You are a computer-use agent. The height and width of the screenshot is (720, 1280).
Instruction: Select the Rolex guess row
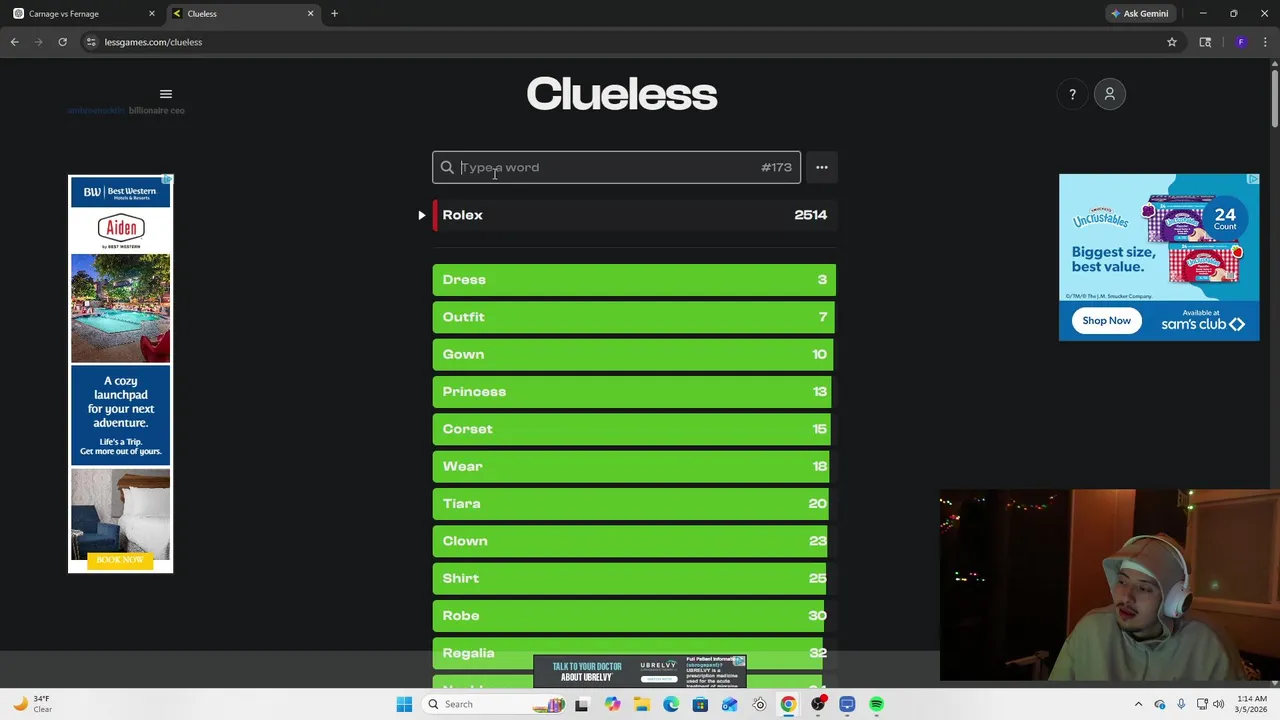pyautogui.click(x=634, y=215)
